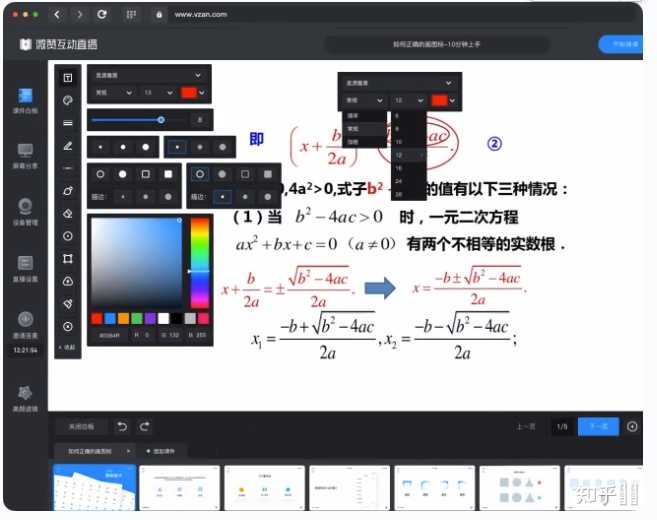Open the color palette tool
This screenshot has width=657, height=520.
point(67,101)
